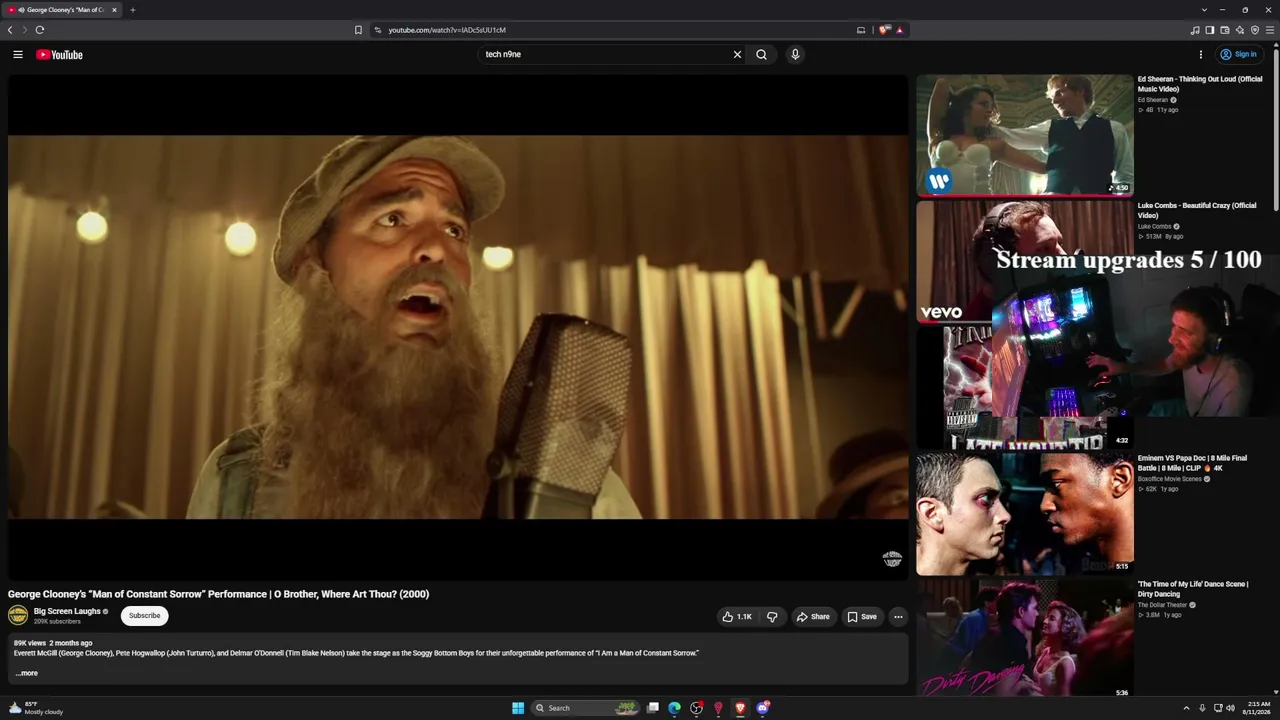Open the weather widget on the taskbar
This screenshot has width=1280, height=720.
[37, 708]
